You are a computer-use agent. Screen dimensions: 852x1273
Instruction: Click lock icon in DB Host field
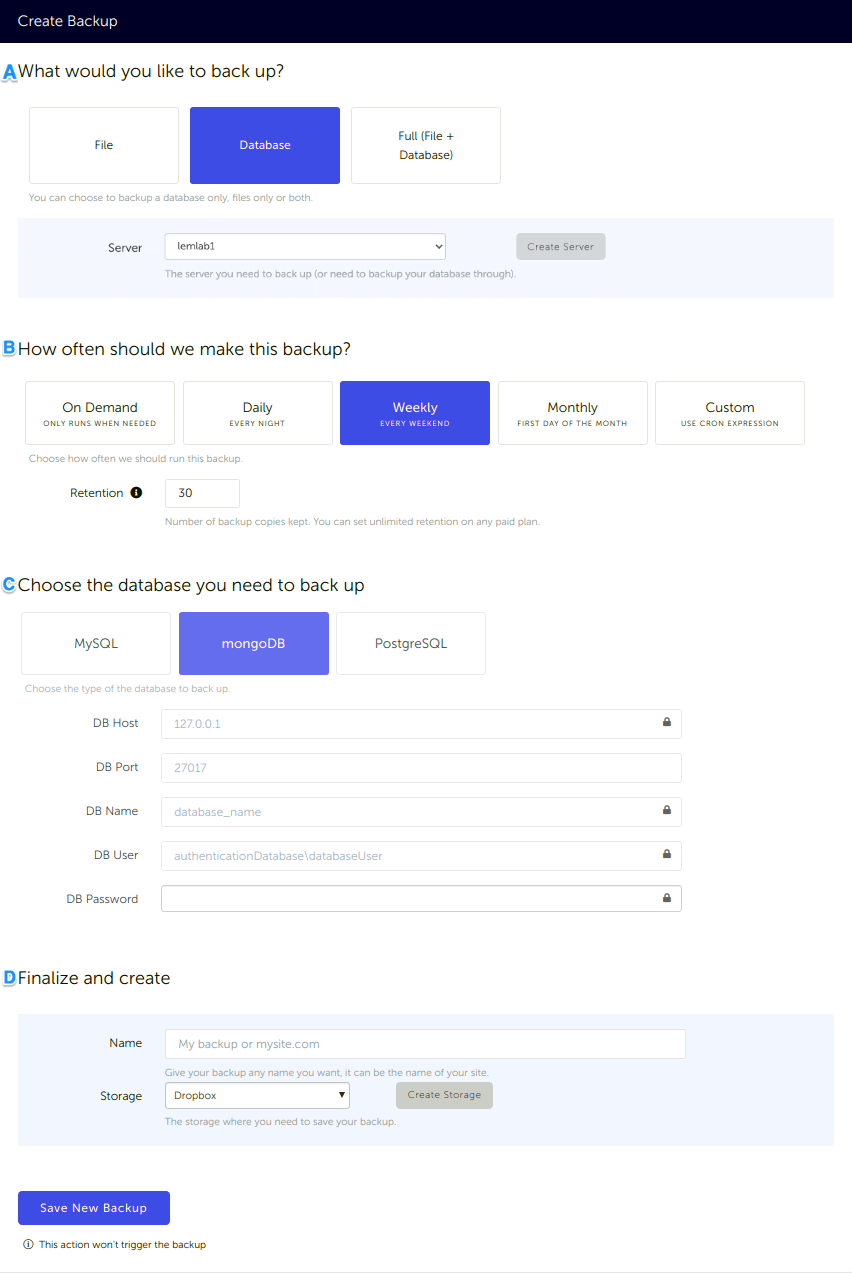coord(667,722)
